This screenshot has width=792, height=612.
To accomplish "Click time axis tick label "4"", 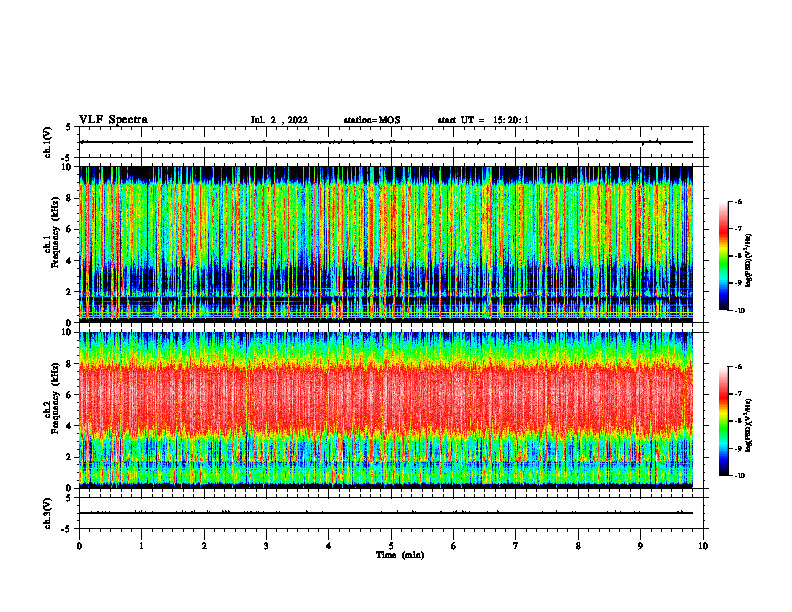I will 329,546.
